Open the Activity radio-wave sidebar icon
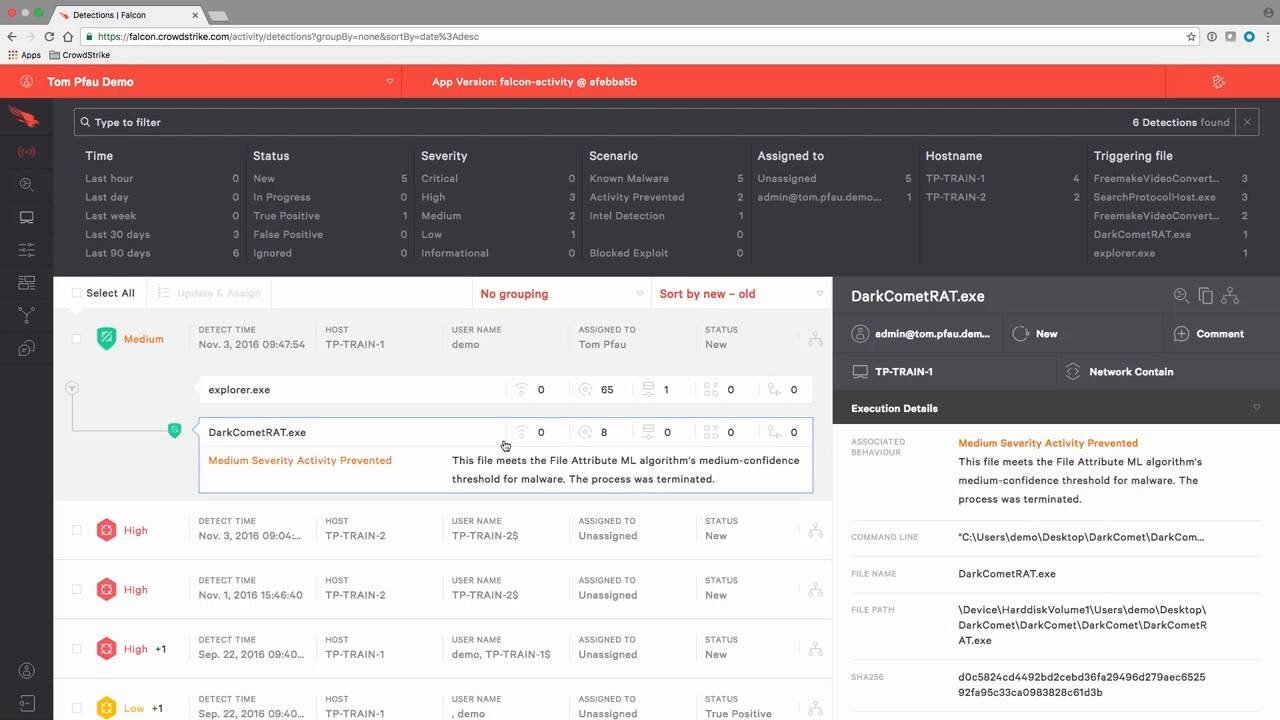This screenshot has height=720, width=1280. pyautogui.click(x=26, y=152)
